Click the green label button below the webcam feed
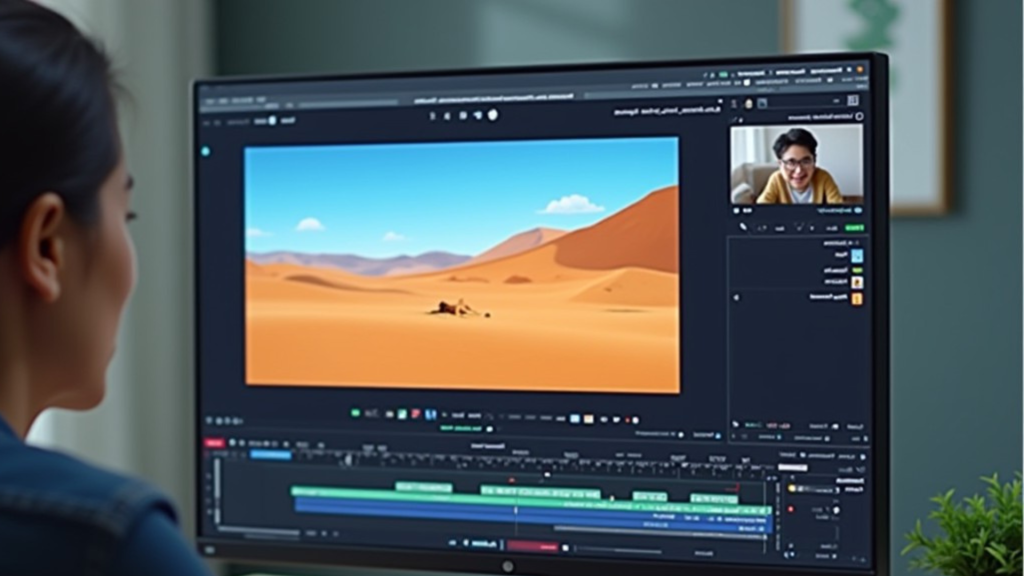Image resolution: width=1024 pixels, height=576 pixels. (x=854, y=228)
